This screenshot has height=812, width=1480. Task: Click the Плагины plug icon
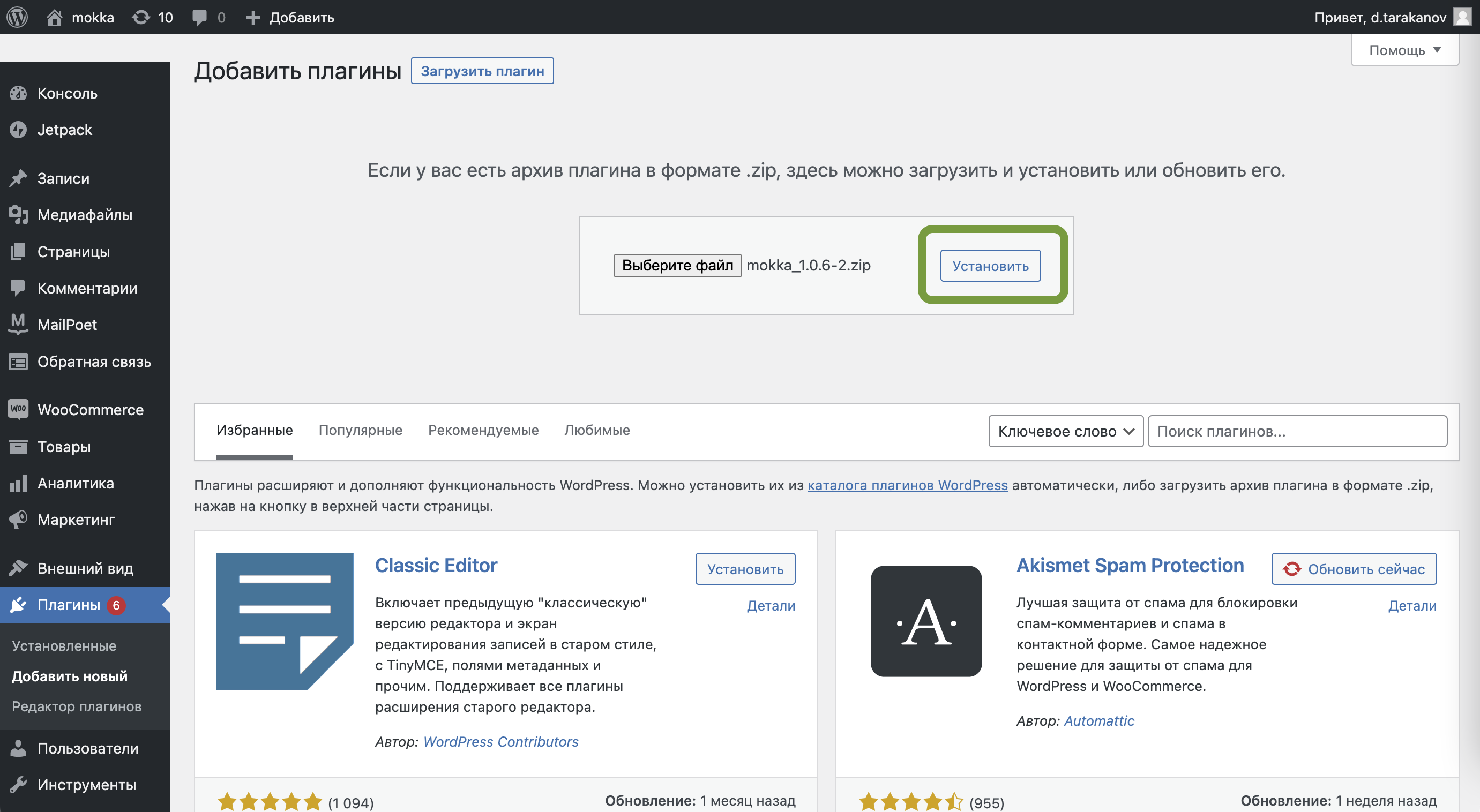coord(18,604)
